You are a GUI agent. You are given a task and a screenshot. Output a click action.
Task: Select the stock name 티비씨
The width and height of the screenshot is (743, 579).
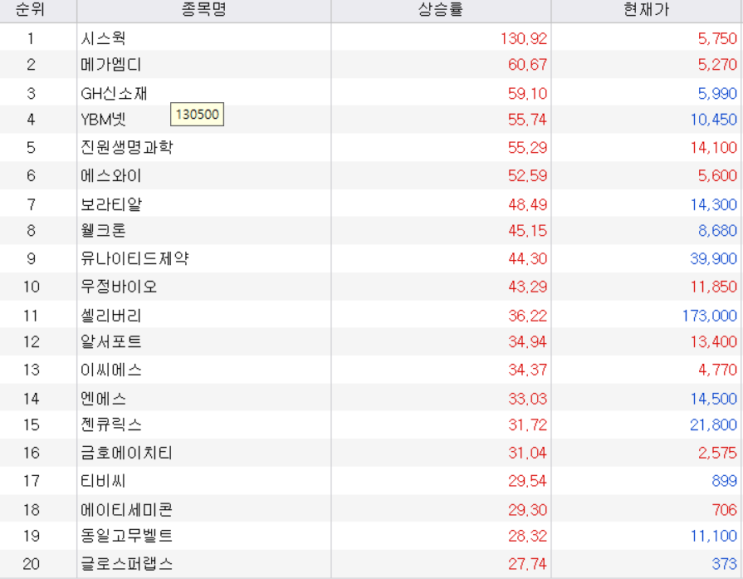[103, 481]
